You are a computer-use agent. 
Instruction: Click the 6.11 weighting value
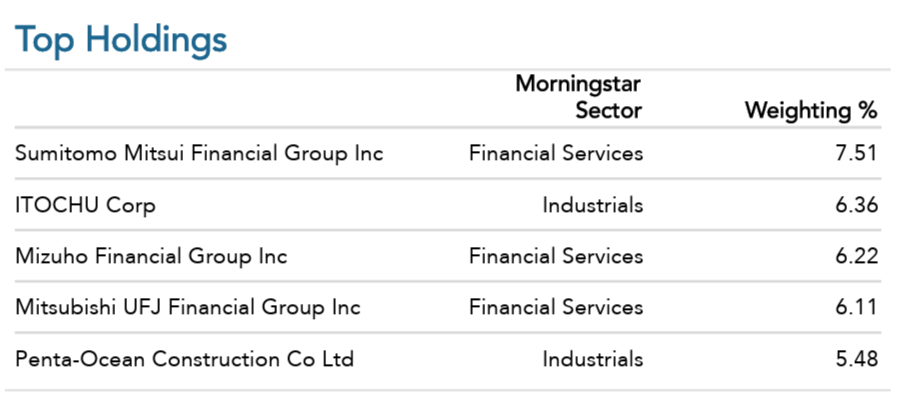pos(857,307)
